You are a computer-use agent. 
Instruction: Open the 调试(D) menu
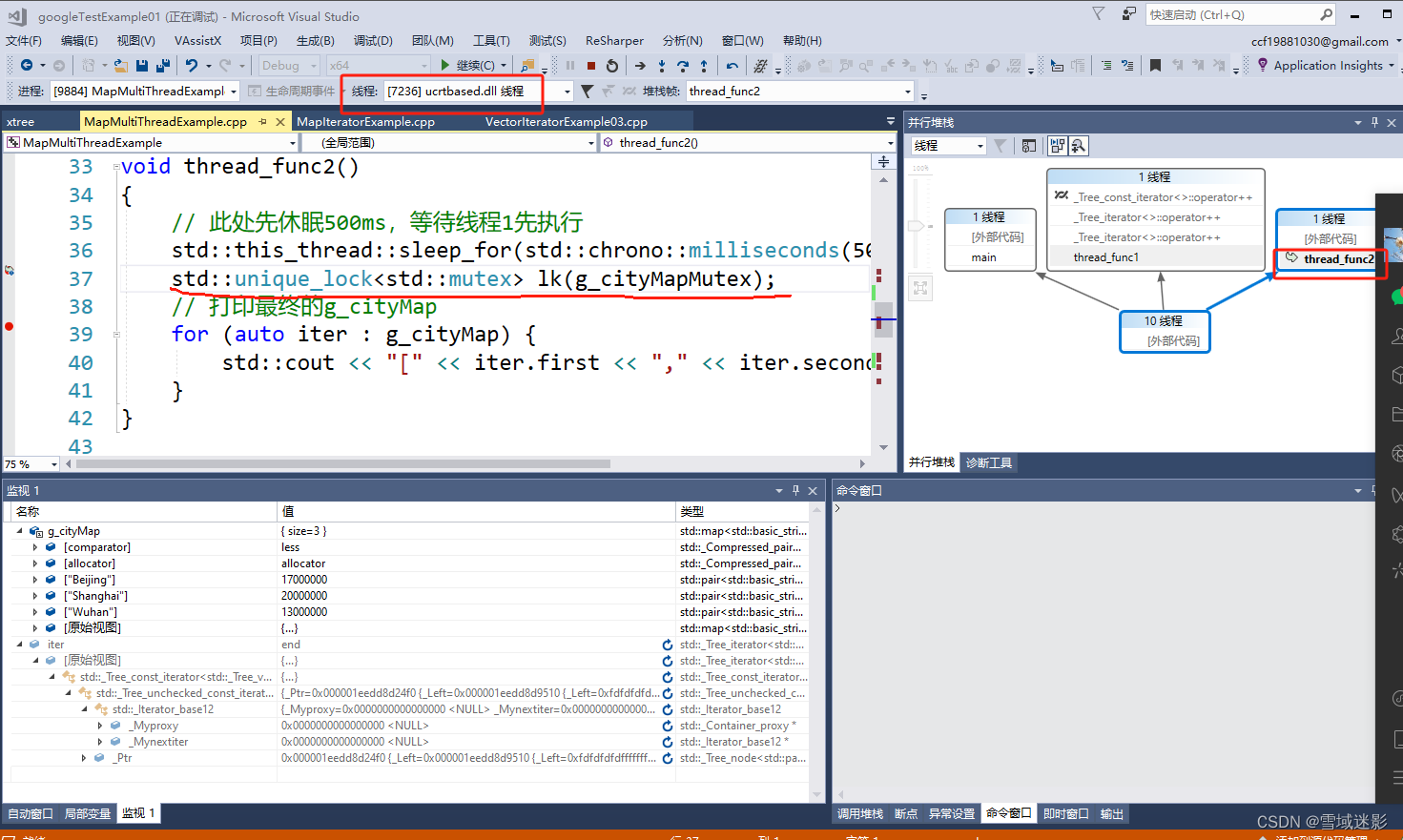coord(373,41)
